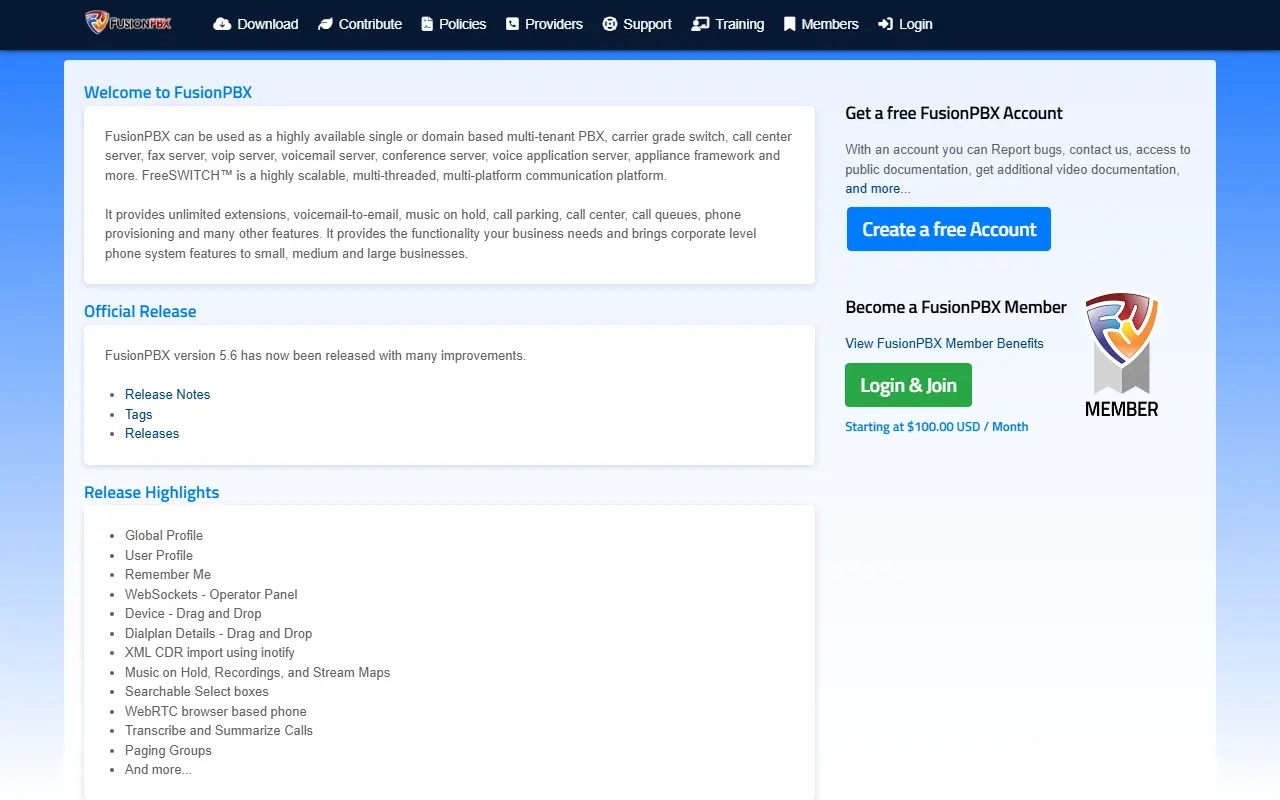Click the document icon beside Policies
1280x800 pixels.
pos(427,24)
